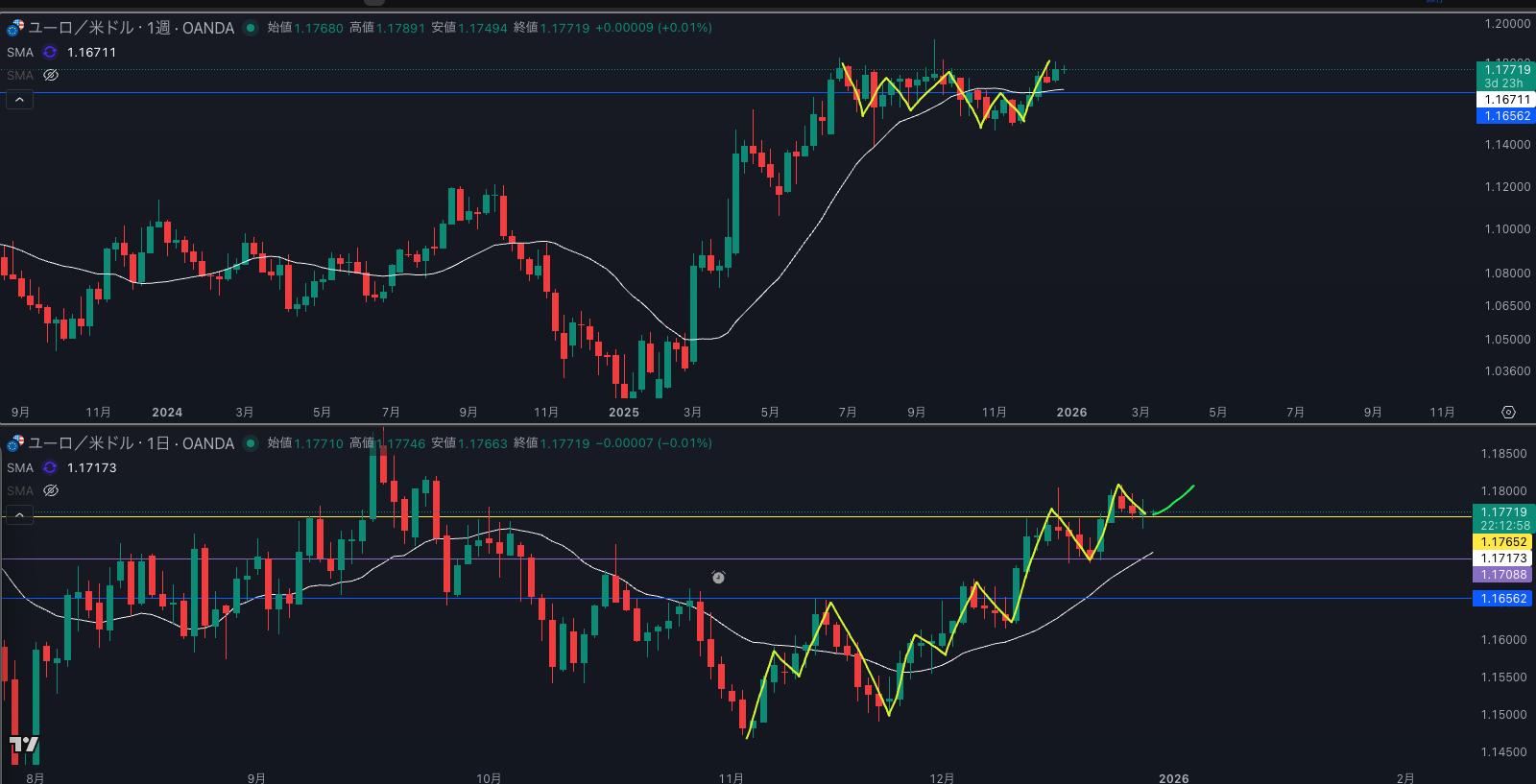This screenshot has width=1536, height=784.
Task: Open chart settings hexagon icon on weekly chart
Action: (1508, 413)
